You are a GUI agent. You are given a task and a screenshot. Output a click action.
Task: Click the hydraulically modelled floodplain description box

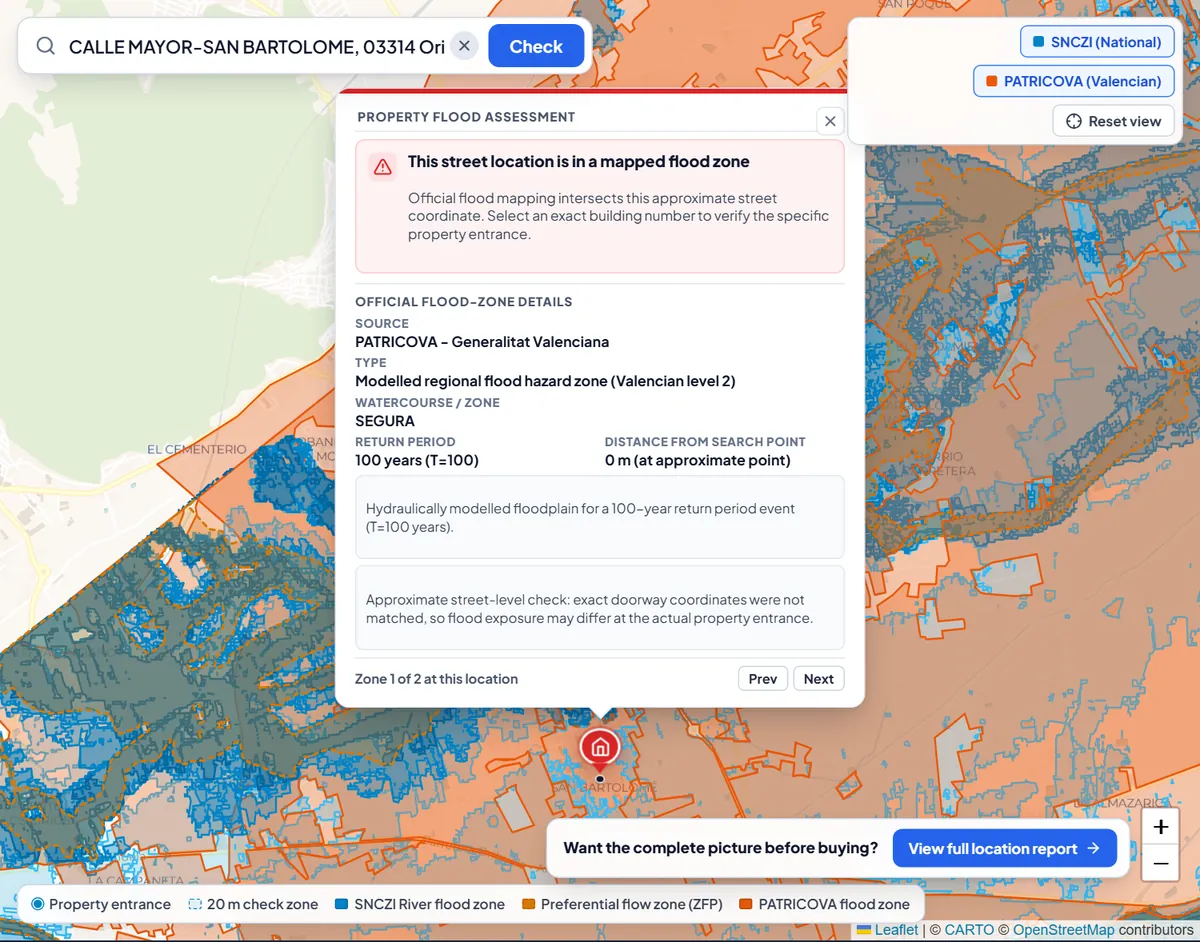[600, 517]
